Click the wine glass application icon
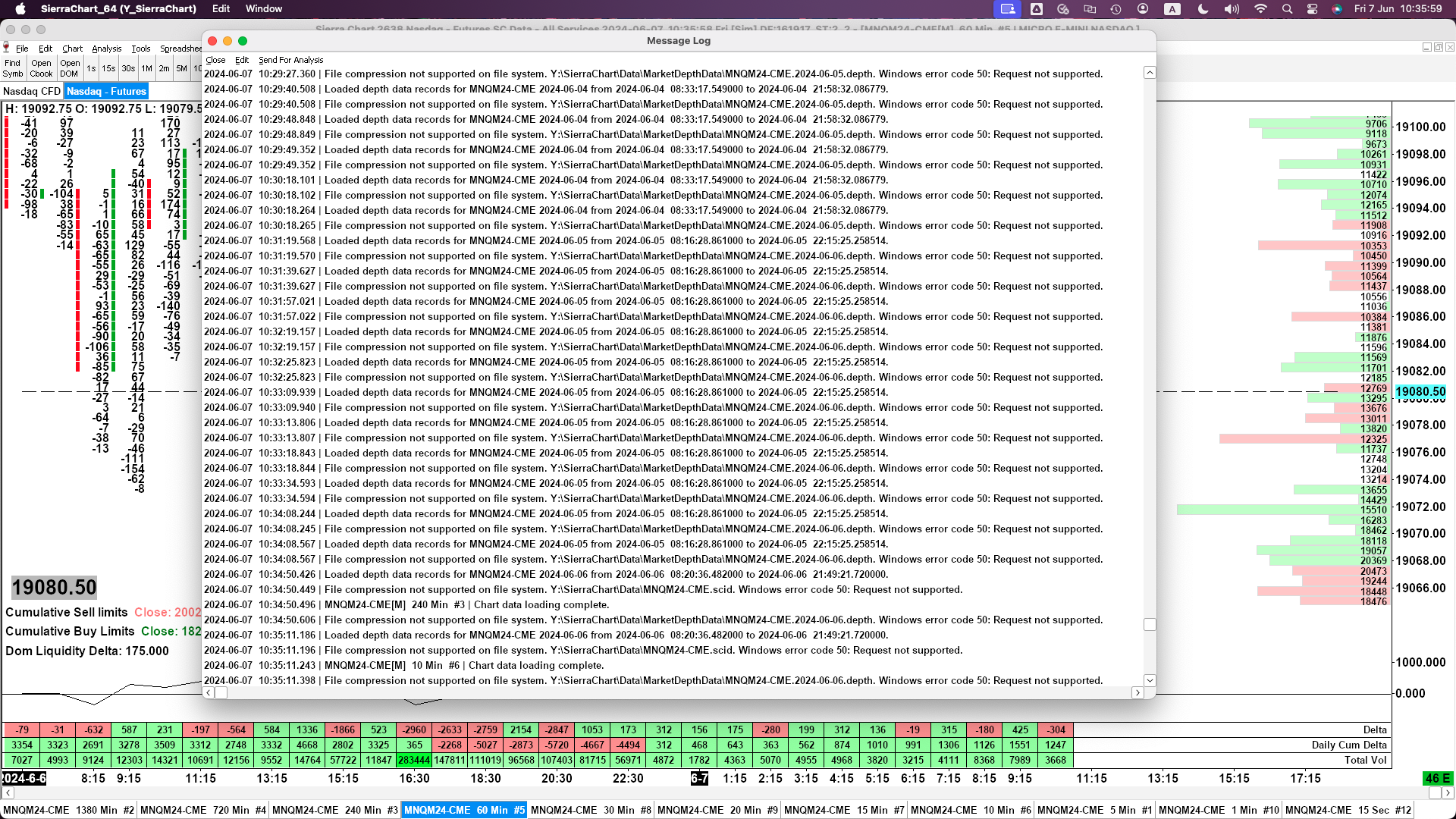The width and height of the screenshot is (1456, 819). (6, 48)
